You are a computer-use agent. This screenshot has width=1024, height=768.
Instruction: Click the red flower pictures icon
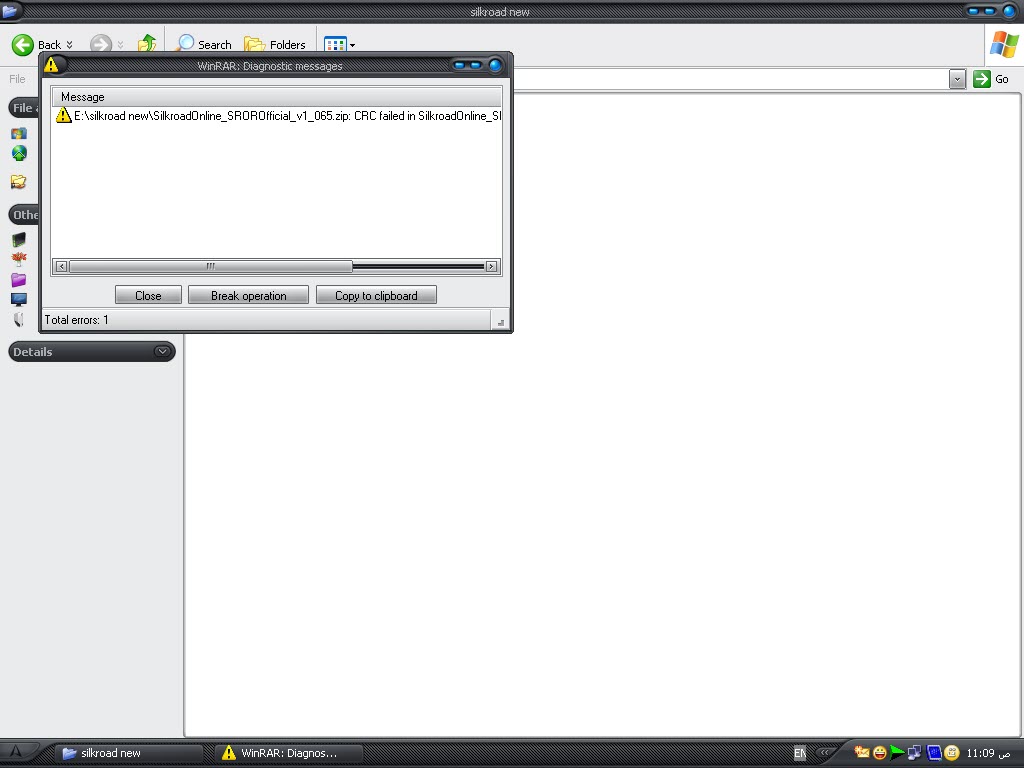19,259
